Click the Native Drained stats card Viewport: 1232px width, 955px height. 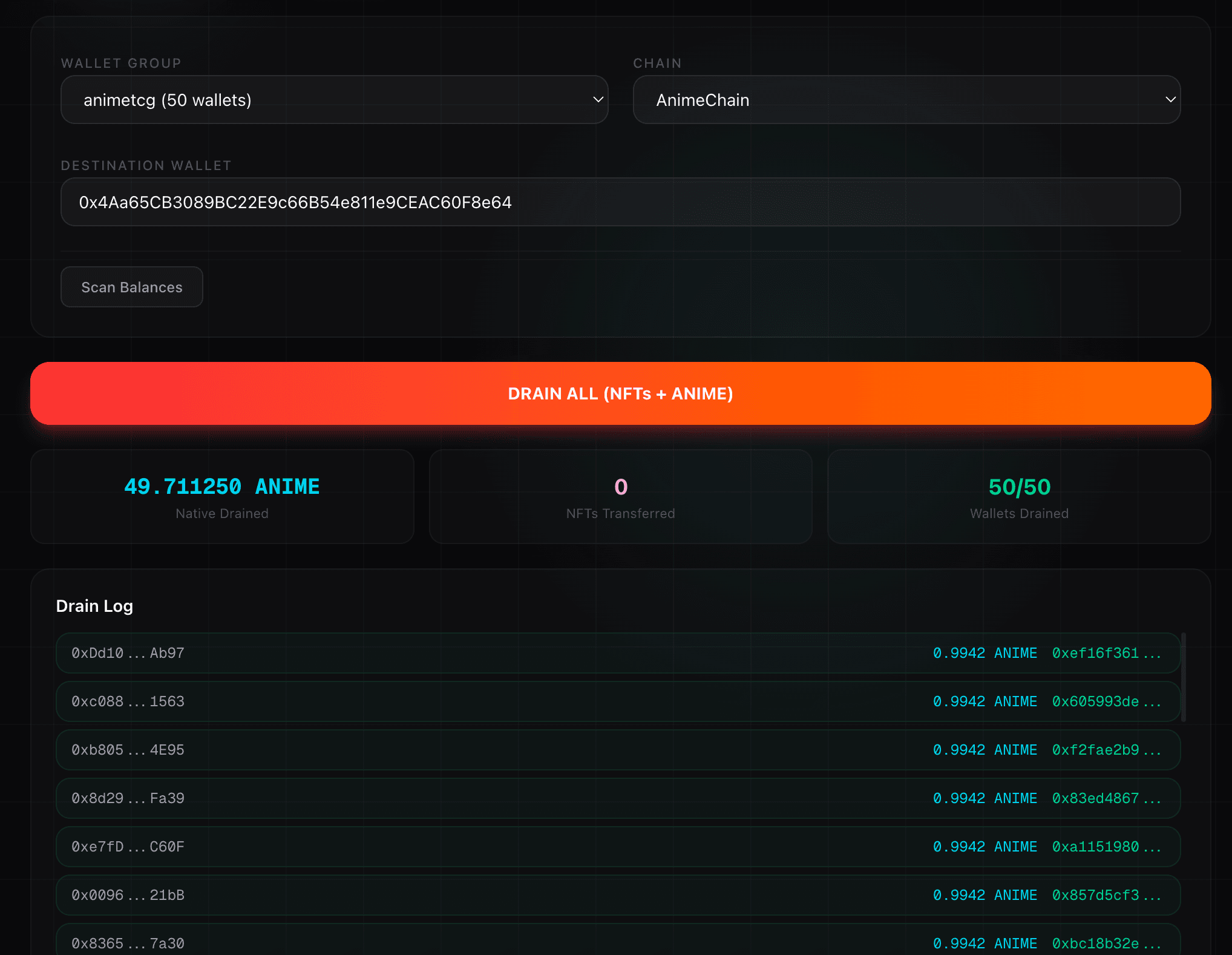pos(222,497)
